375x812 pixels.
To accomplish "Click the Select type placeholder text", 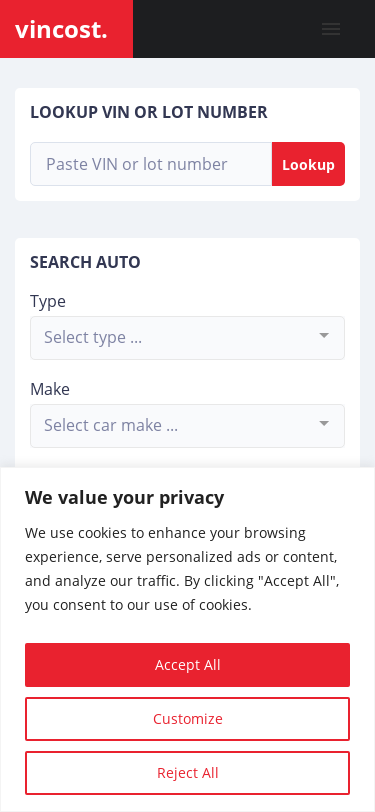I will pos(93,338).
